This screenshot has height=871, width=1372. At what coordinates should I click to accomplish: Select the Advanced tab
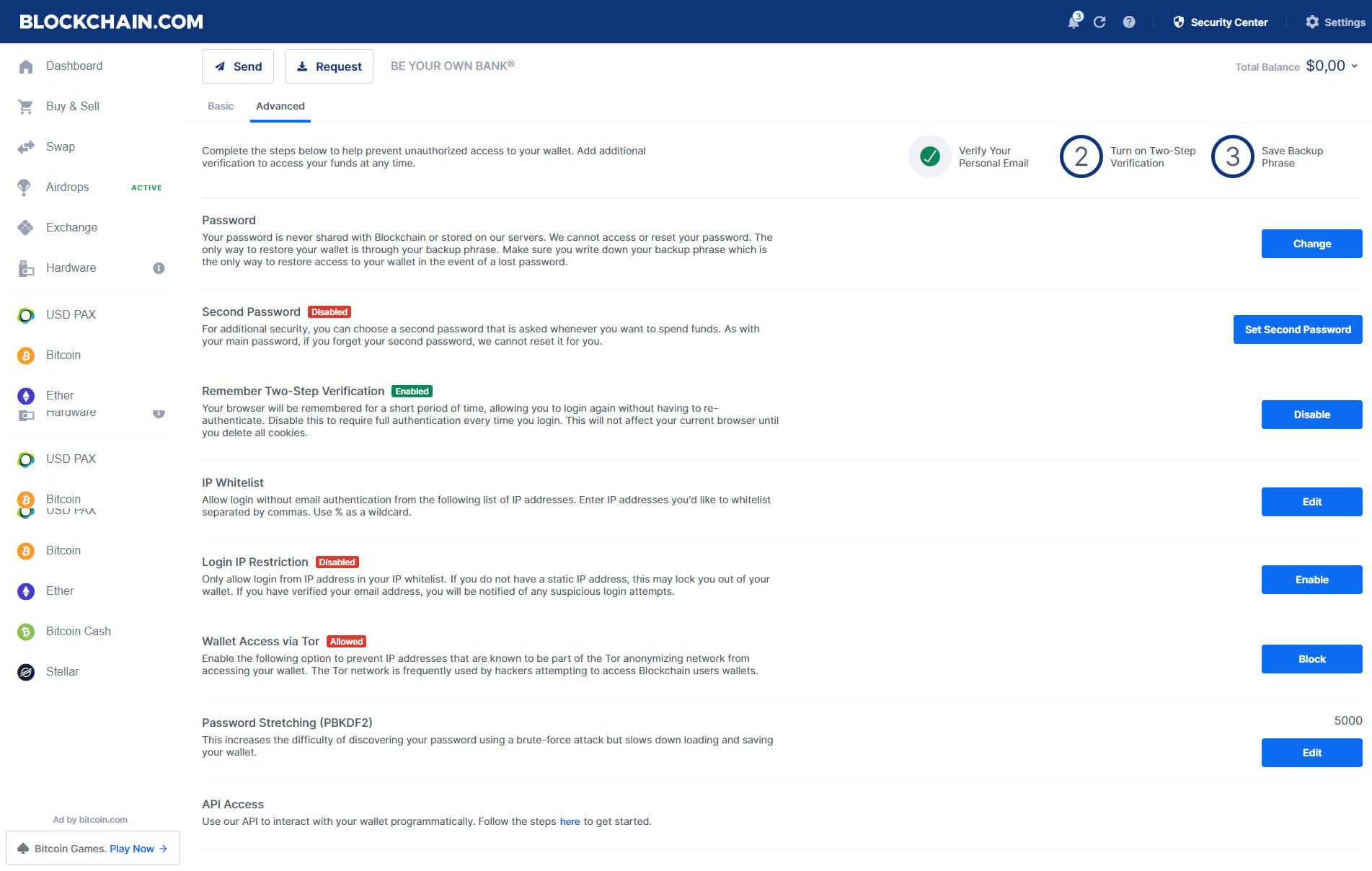[280, 106]
